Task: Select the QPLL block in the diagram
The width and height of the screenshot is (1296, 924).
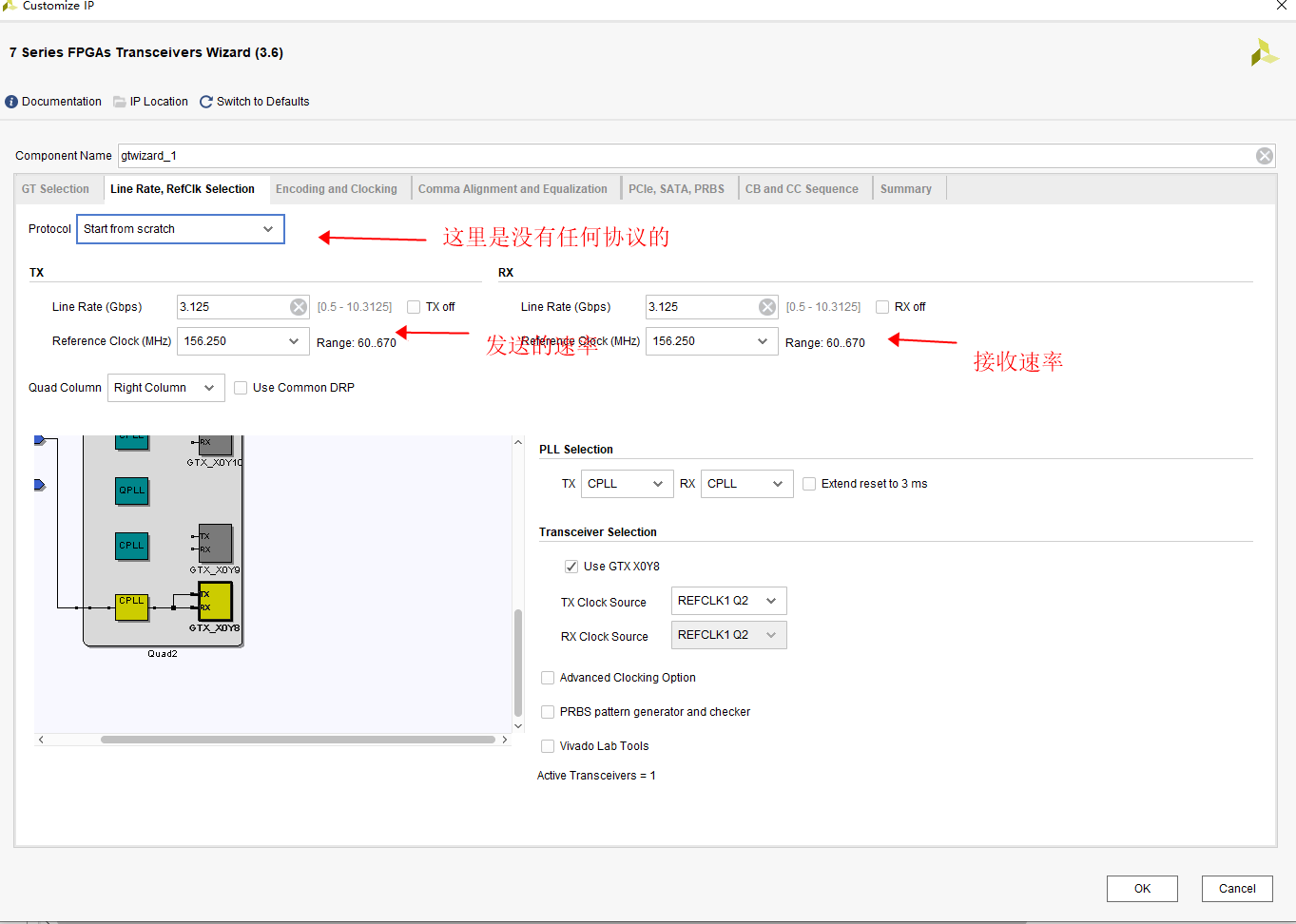Action: click(x=132, y=491)
